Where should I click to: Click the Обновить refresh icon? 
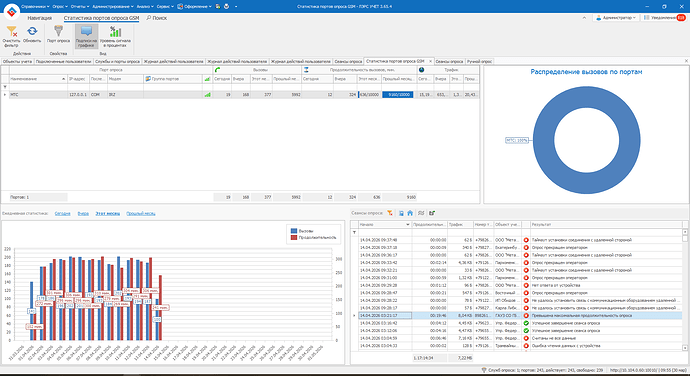point(32,31)
